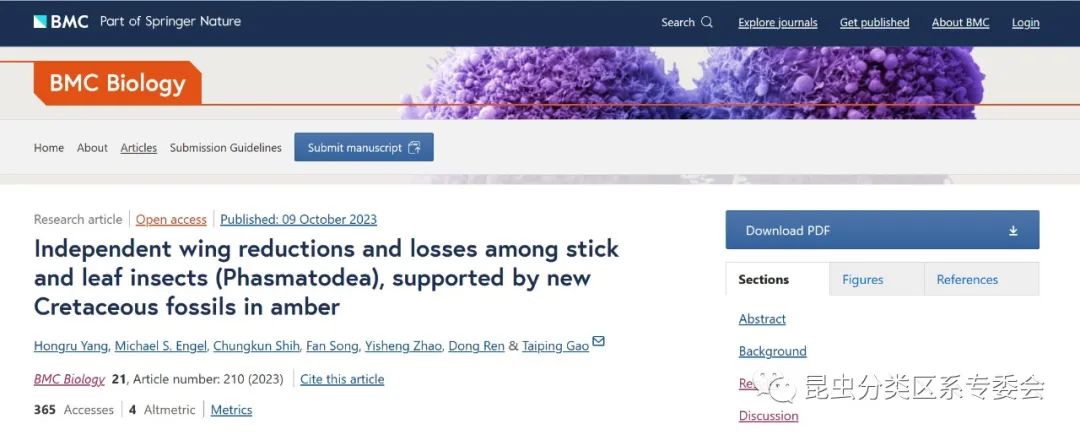Open search via magnifying glass icon

(x=707, y=22)
